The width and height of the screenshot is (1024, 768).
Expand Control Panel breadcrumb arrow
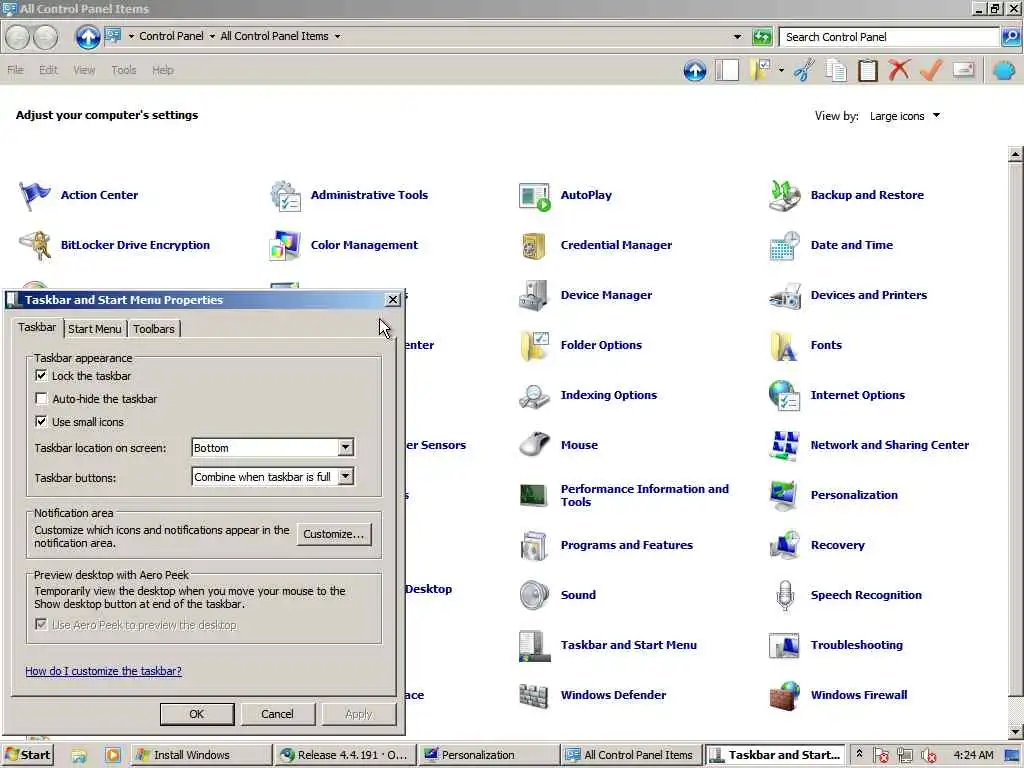(212, 37)
